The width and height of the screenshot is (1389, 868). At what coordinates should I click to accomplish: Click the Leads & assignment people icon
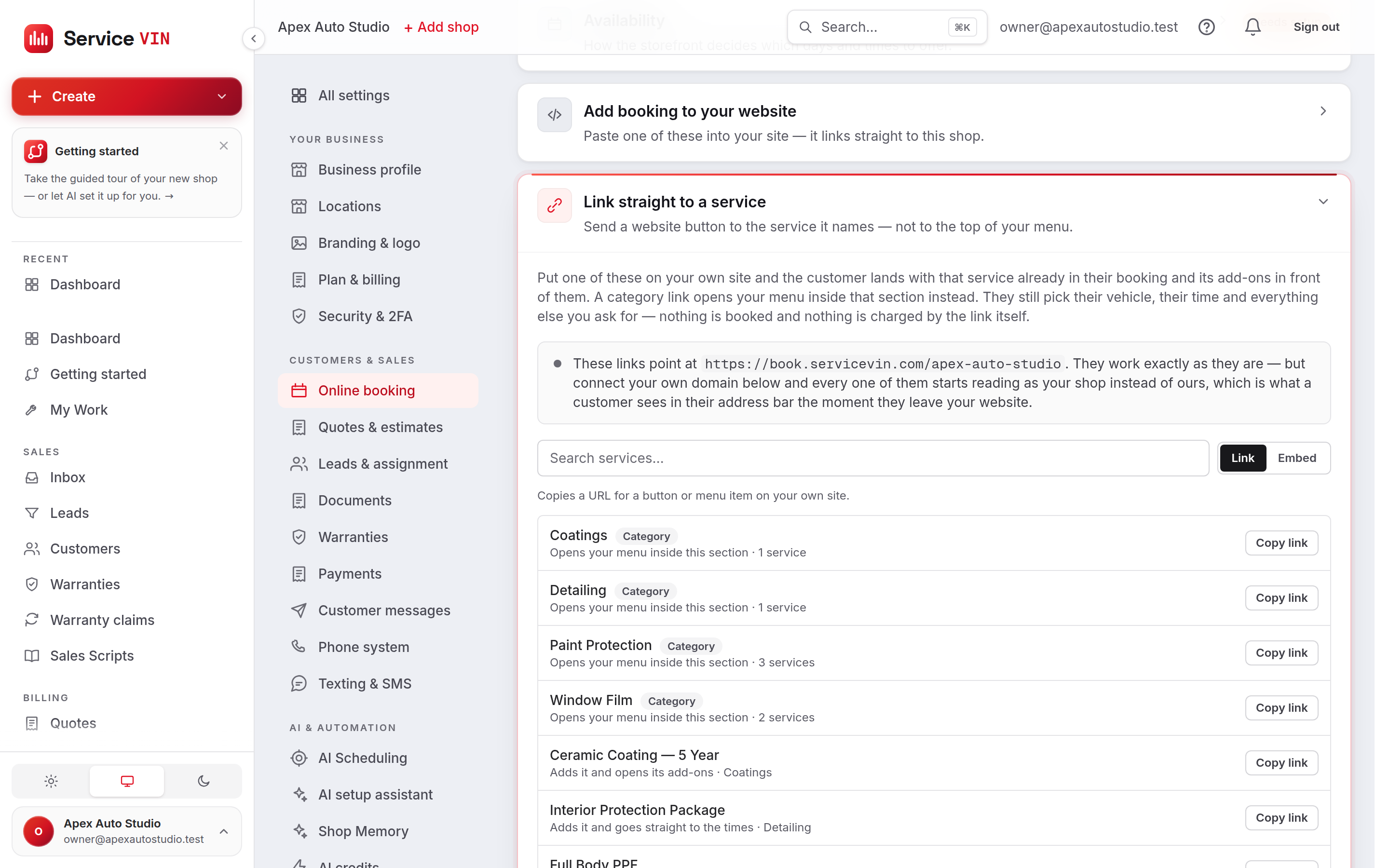[299, 464]
